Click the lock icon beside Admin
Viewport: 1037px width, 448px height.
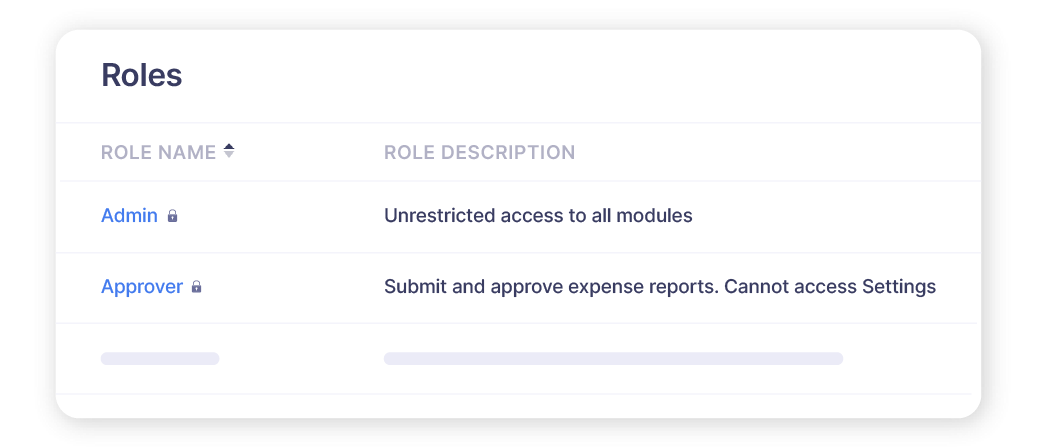coord(172,216)
